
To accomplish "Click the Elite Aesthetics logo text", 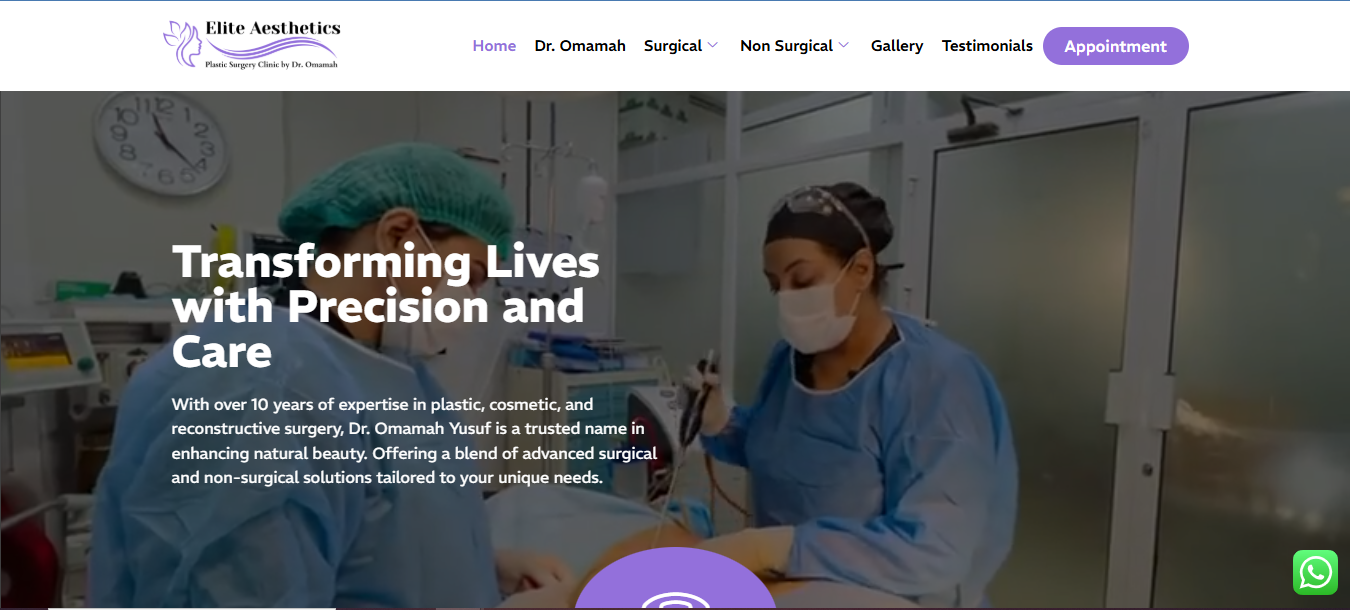I will click(x=272, y=29).
